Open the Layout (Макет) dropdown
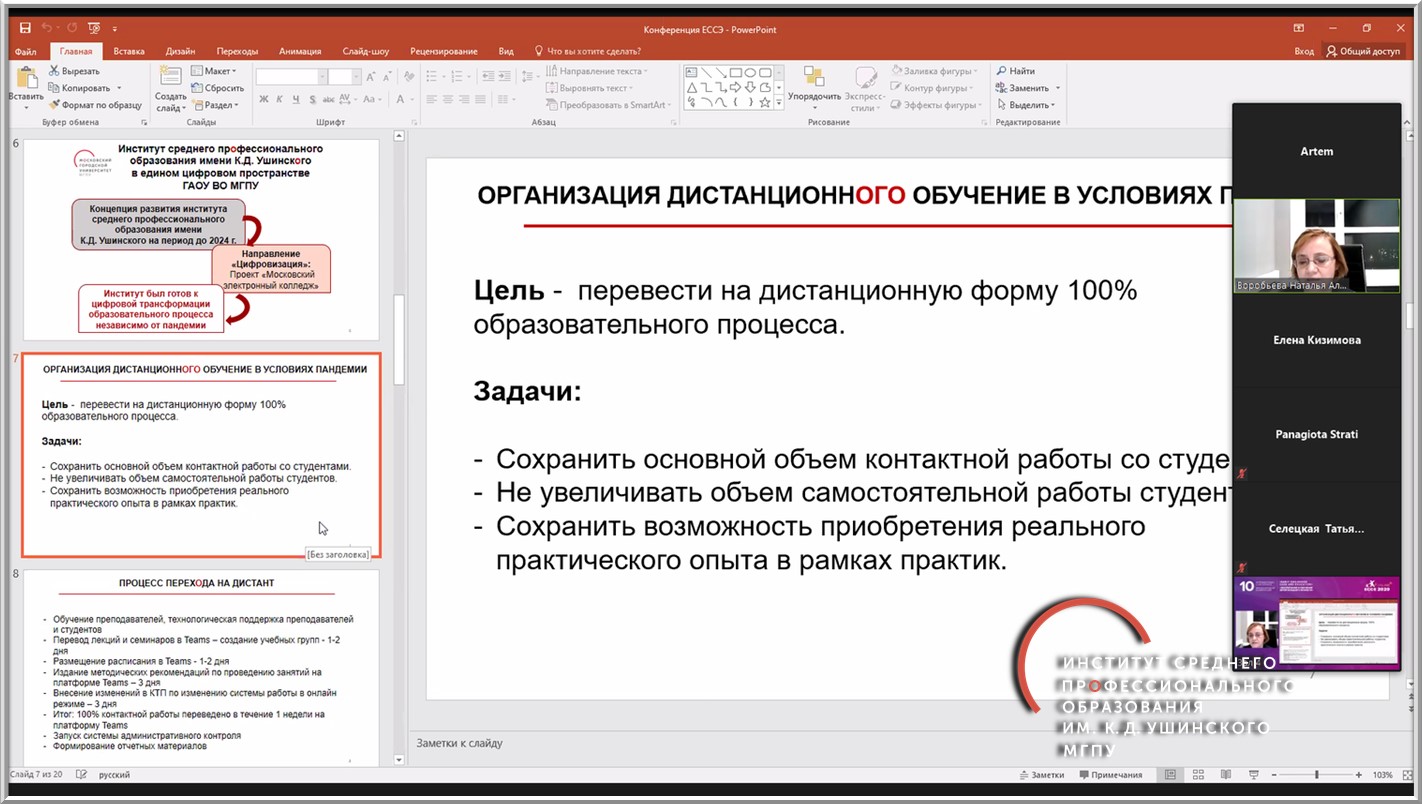Screen dimensions: 1422x804 coord(217,71)
